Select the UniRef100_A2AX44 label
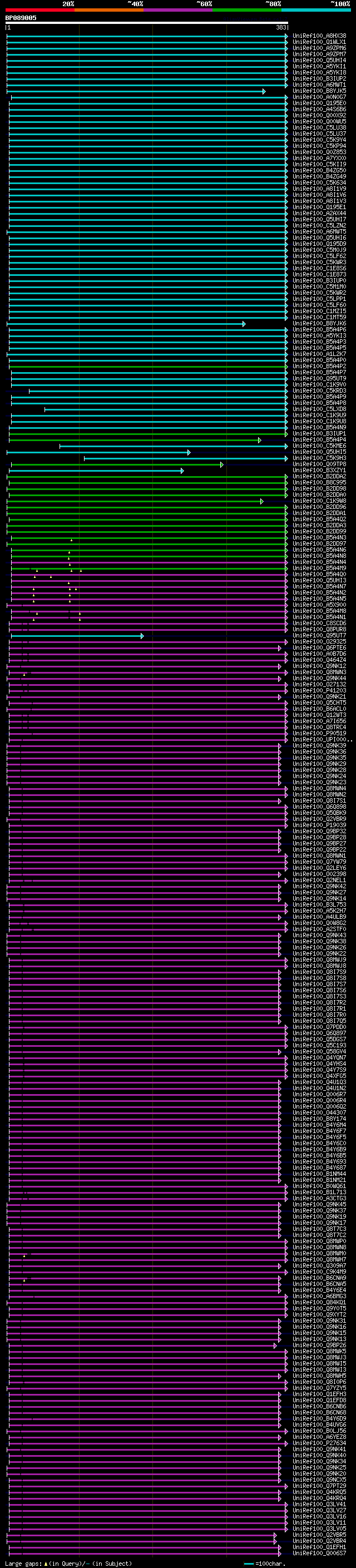The height and width of the screenshot is (1568, 356). (x=319, y=214)
